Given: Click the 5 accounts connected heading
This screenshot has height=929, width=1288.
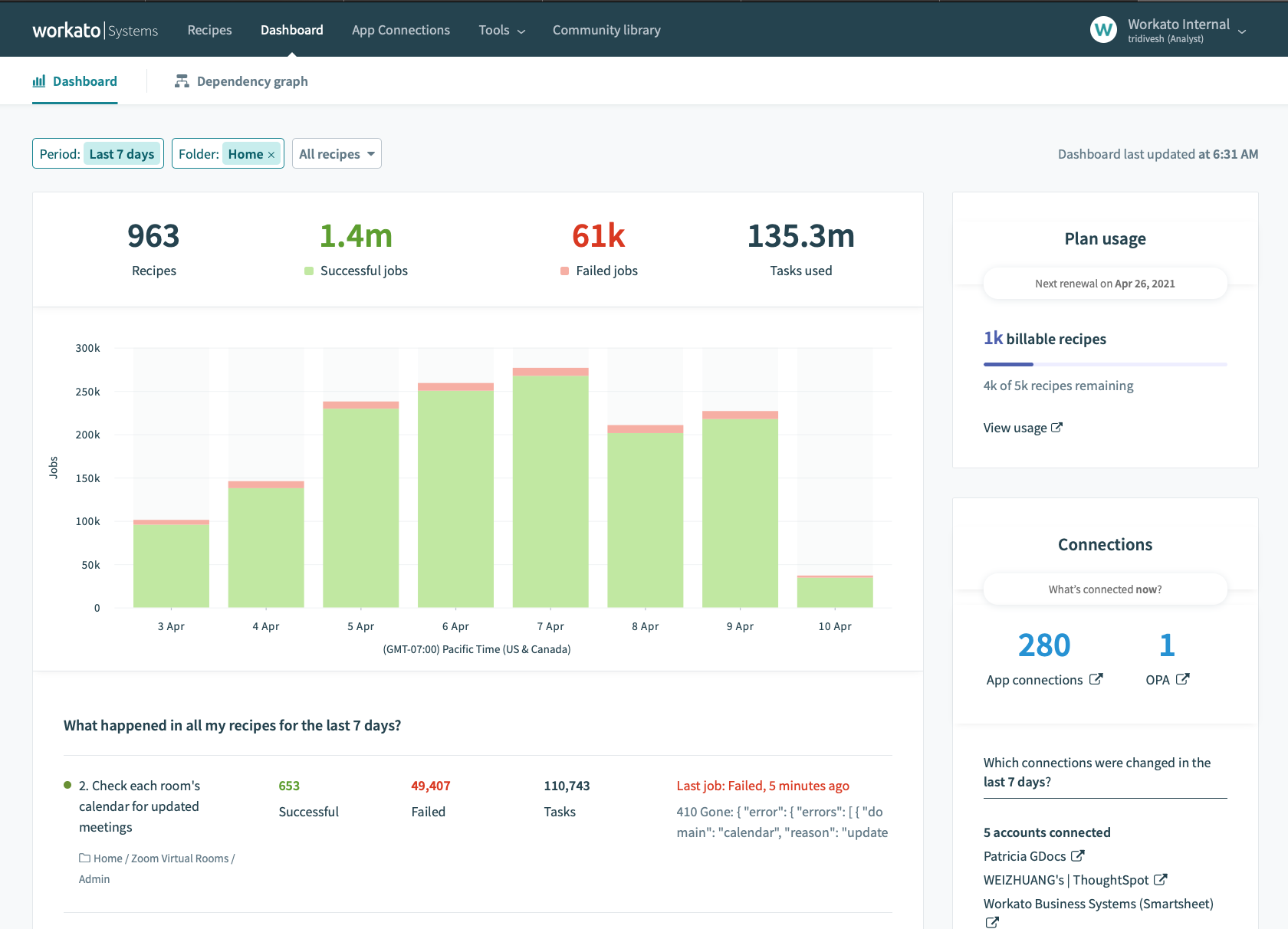Looking at the screenshot, I should tap(1047, 832).
